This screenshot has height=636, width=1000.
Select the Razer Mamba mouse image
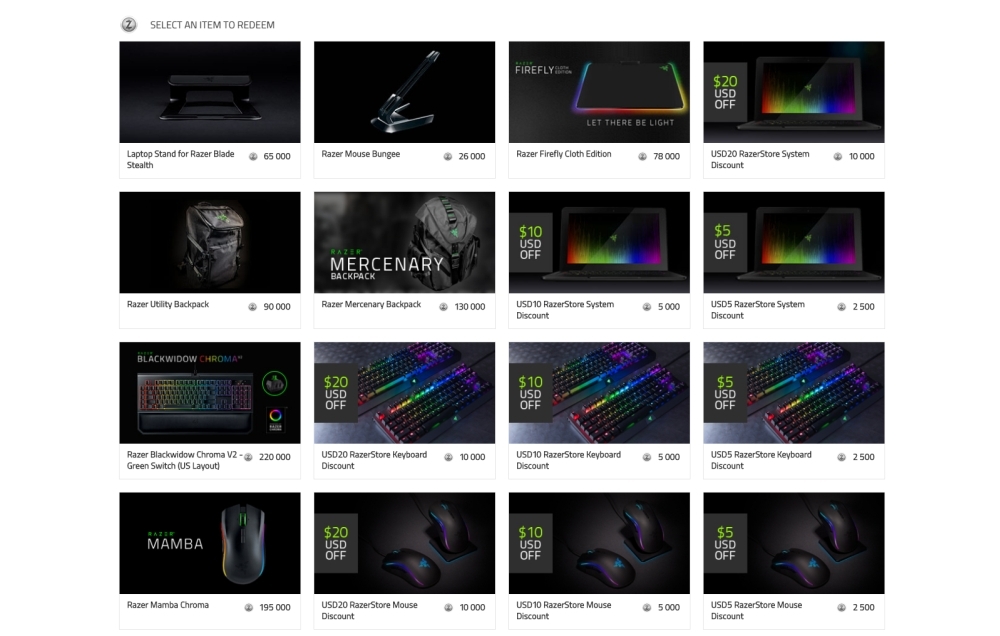[210, 543]
